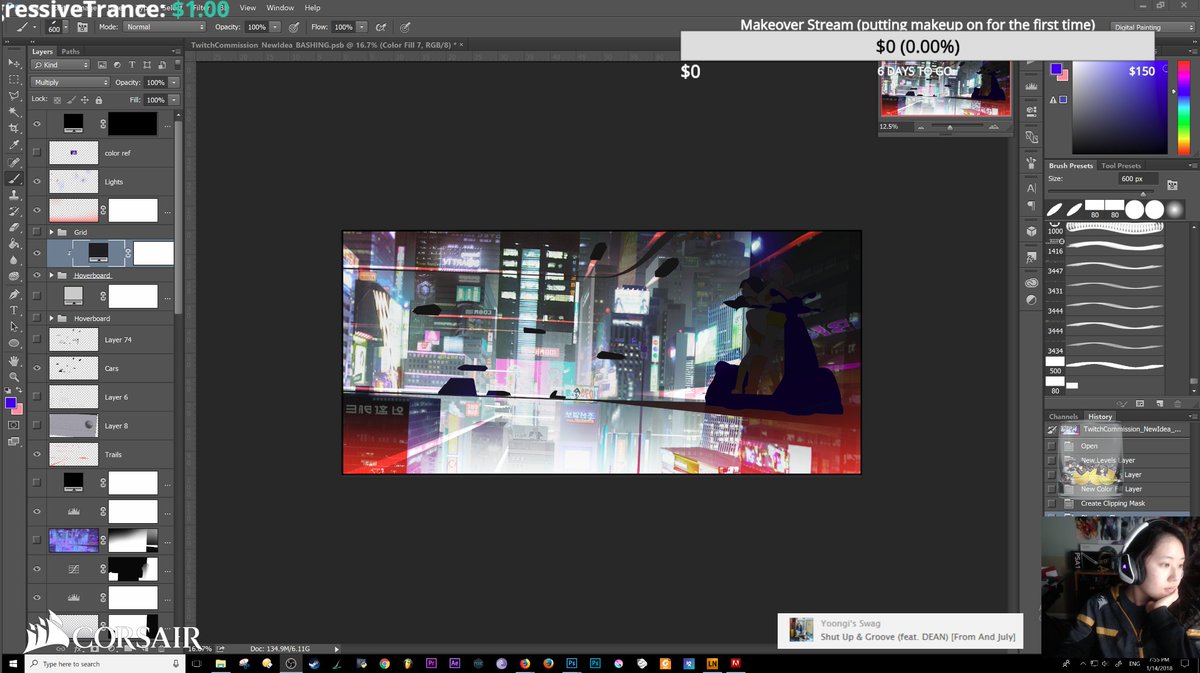The height and width of the screenshot is (673, 1200).
Task: Select the Clone Stamp tool
Action: tap(14, 195)
